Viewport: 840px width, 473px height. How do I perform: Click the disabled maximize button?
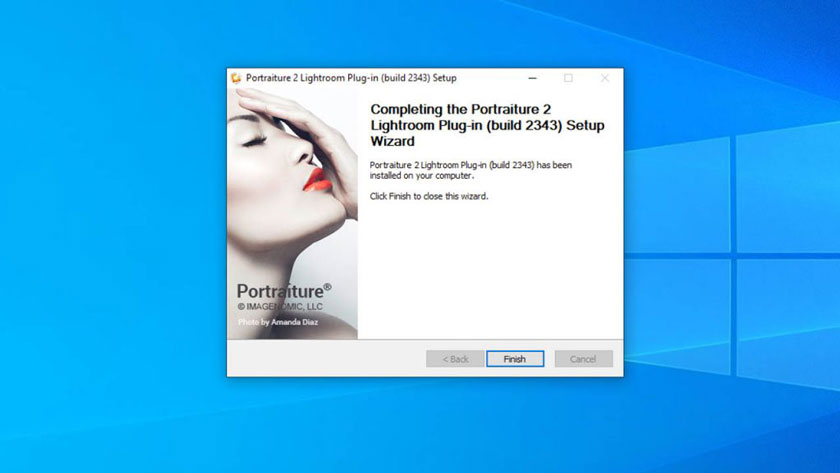(x=568, y=78)
